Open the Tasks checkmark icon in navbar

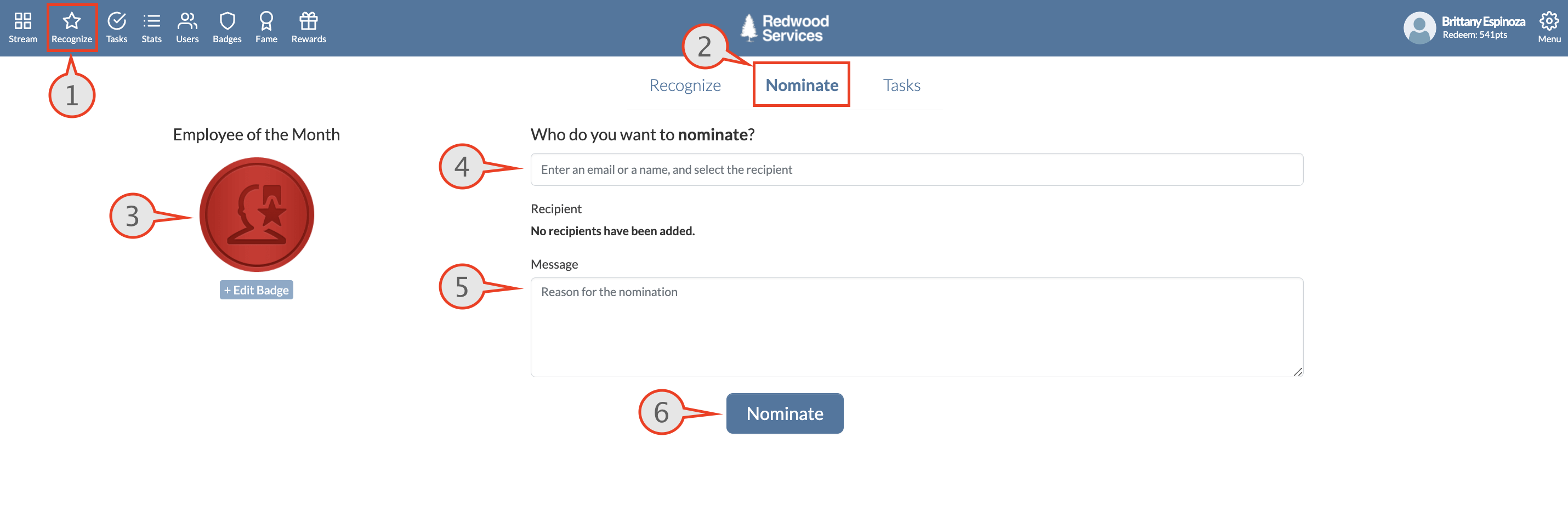pos(116,21)
